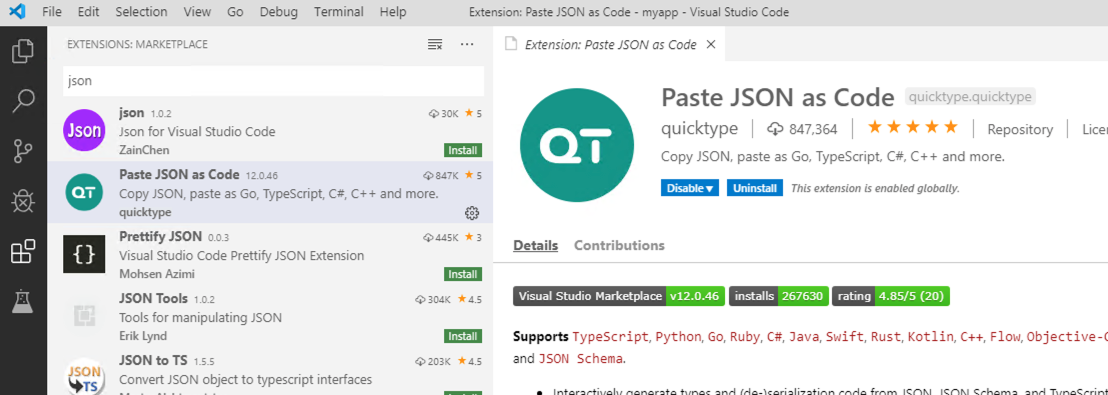Select JSON Tools extension in list
This screenshot has width=1108, height=395.
[x=271, y=317]
